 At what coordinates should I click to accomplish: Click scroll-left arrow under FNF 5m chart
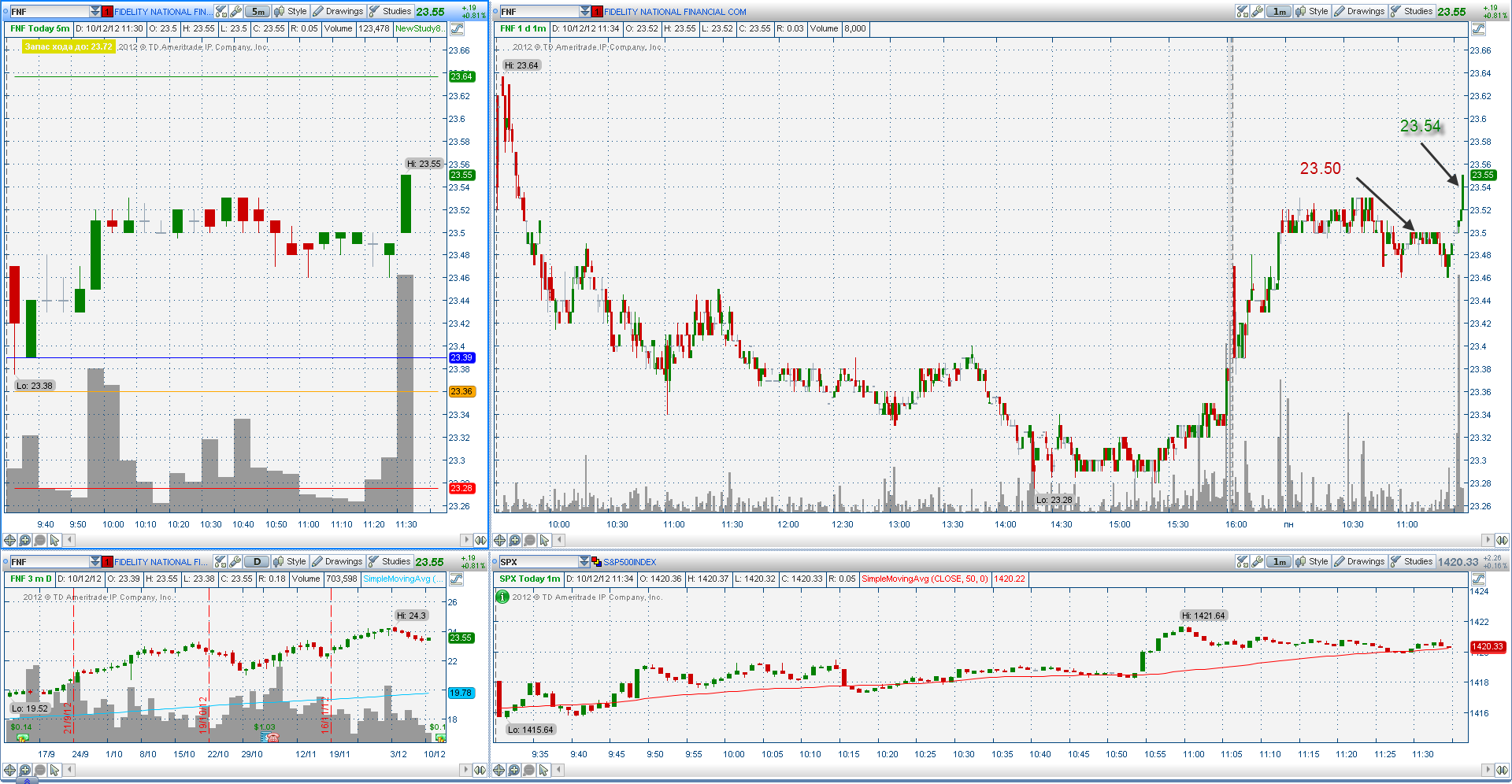tap(70, 540)
